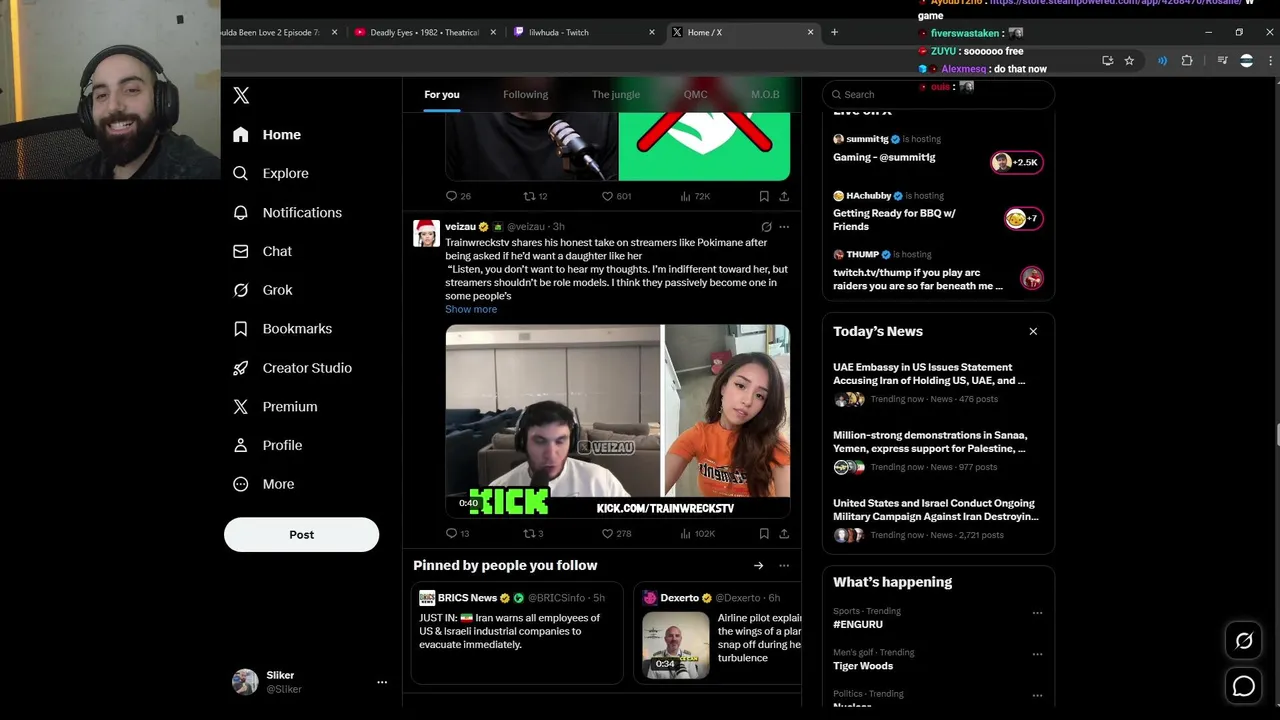Open Profile from the sidebar
This screenshot has width=1280, height=720.
coord(267,445)
